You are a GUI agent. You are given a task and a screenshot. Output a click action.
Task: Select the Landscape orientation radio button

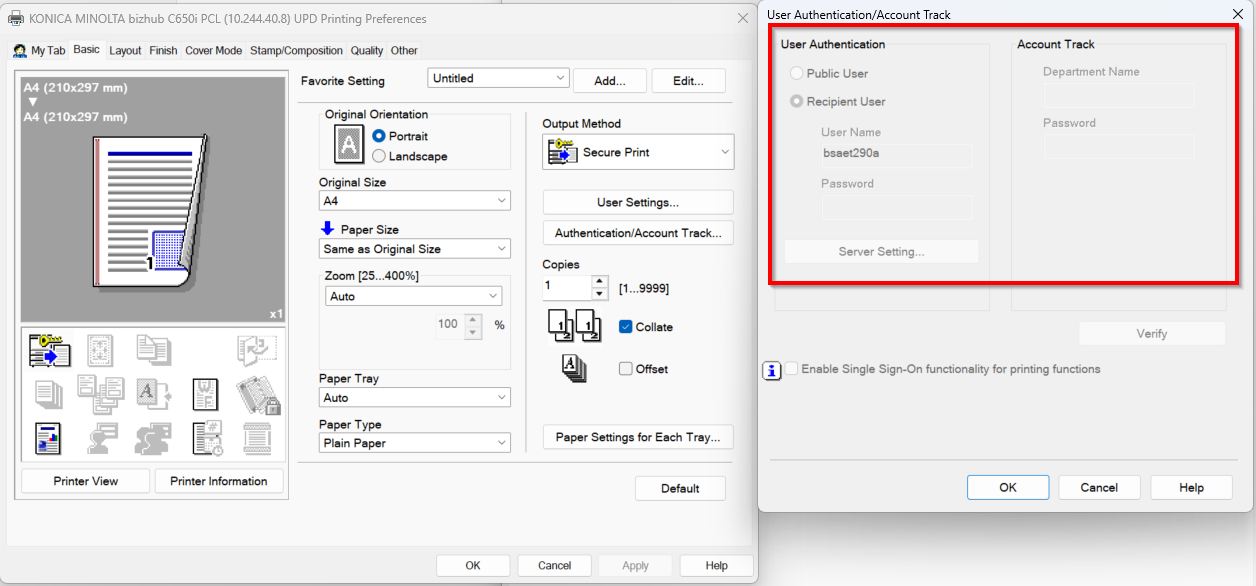379,156
